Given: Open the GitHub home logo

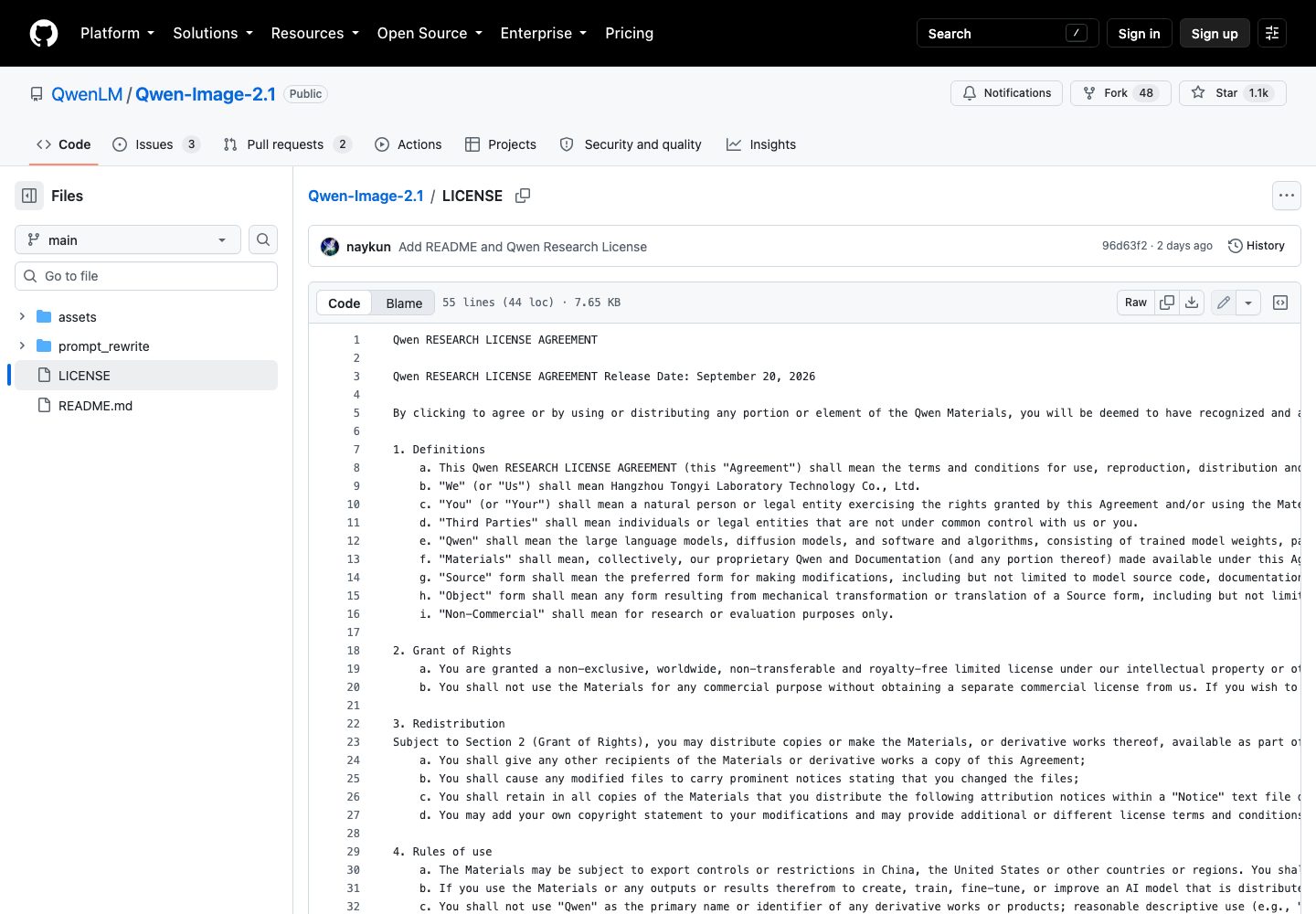Looking at the screenshot, I should click(44, 33).
